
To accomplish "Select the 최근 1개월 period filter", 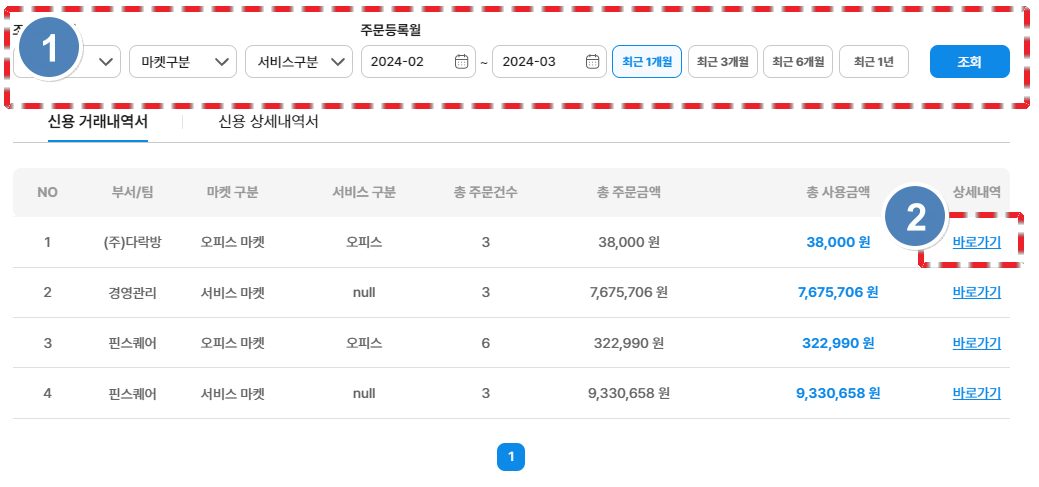I will coord(646,62).
